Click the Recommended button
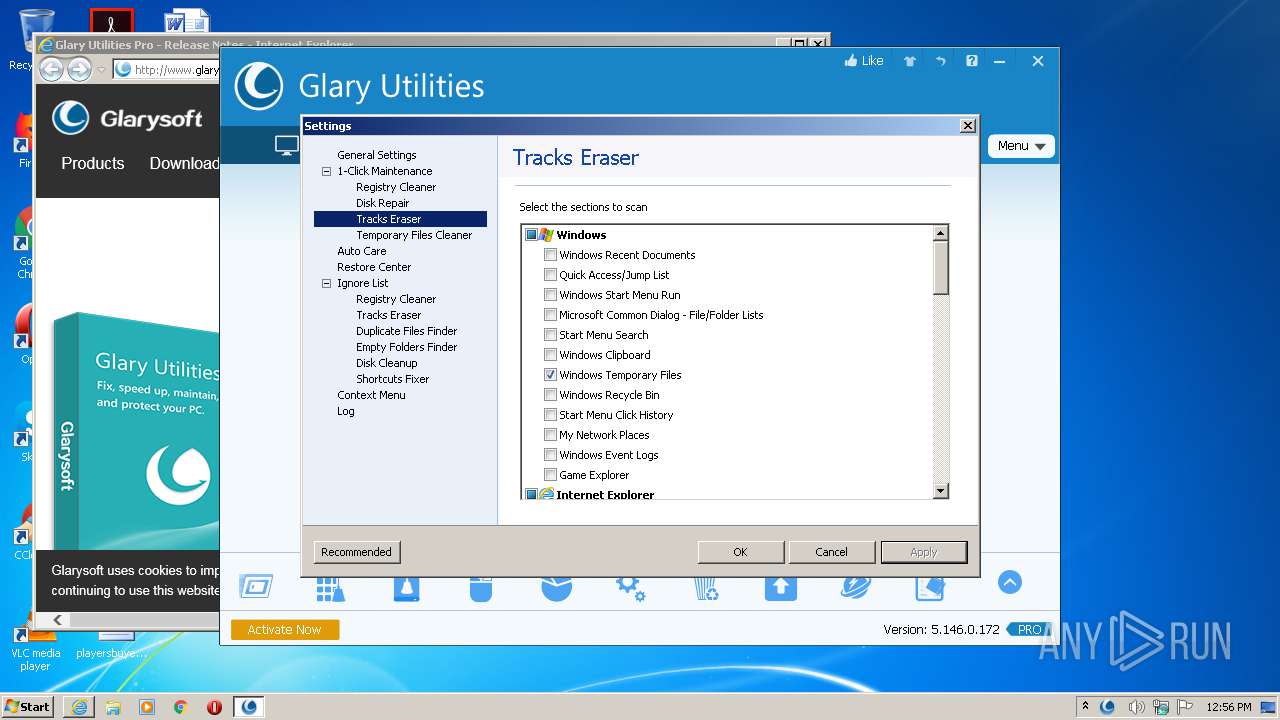The width and height of the screenshot is (1280, 720). pos(357,552)
